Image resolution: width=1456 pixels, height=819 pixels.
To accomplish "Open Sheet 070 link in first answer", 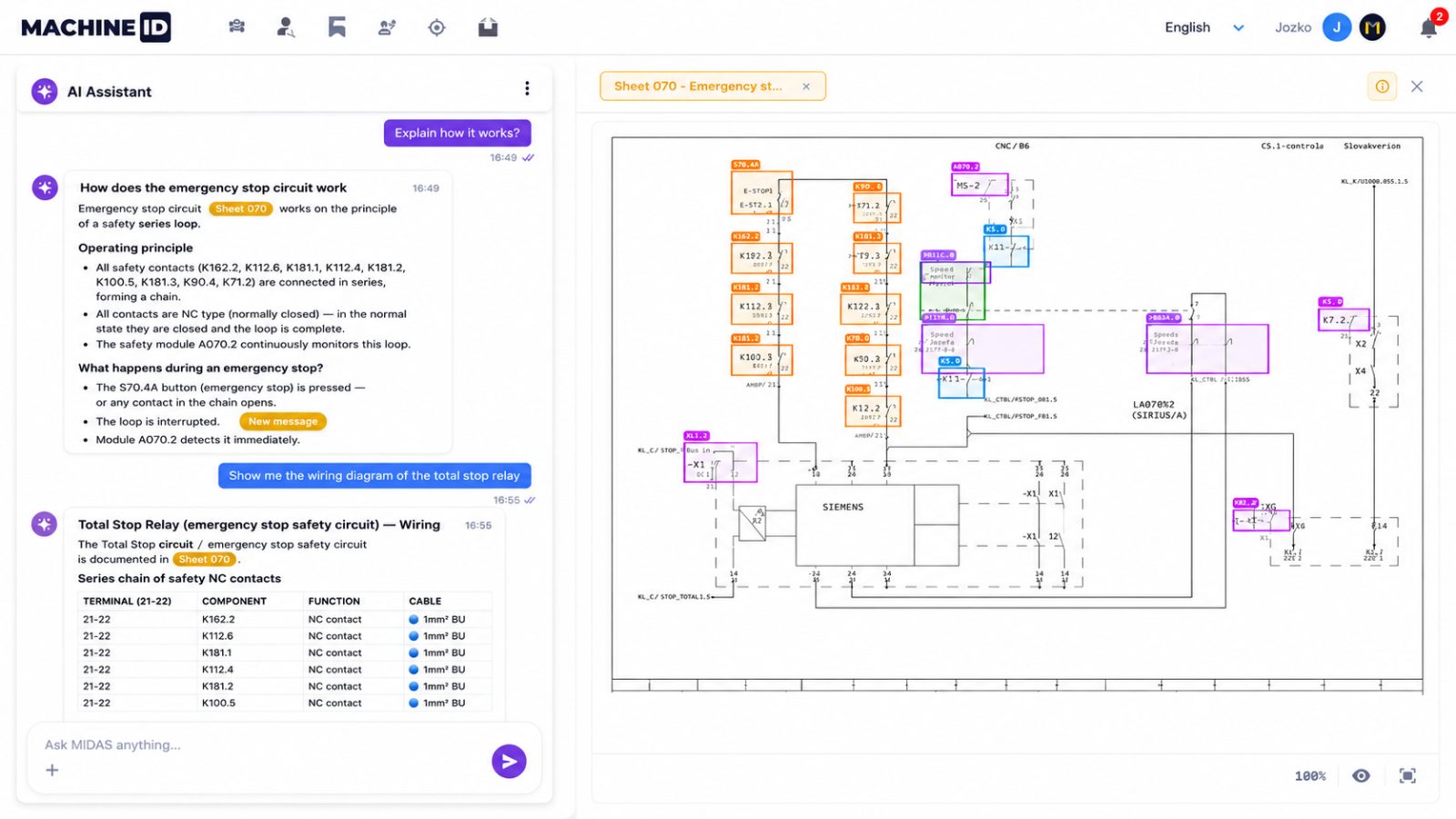I will [241, 208].
